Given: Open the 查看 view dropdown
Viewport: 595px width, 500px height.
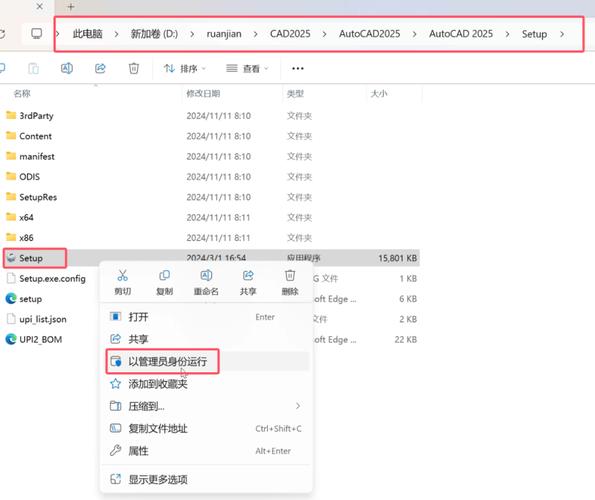Looking at the screenshot, I should click(247, 68).
